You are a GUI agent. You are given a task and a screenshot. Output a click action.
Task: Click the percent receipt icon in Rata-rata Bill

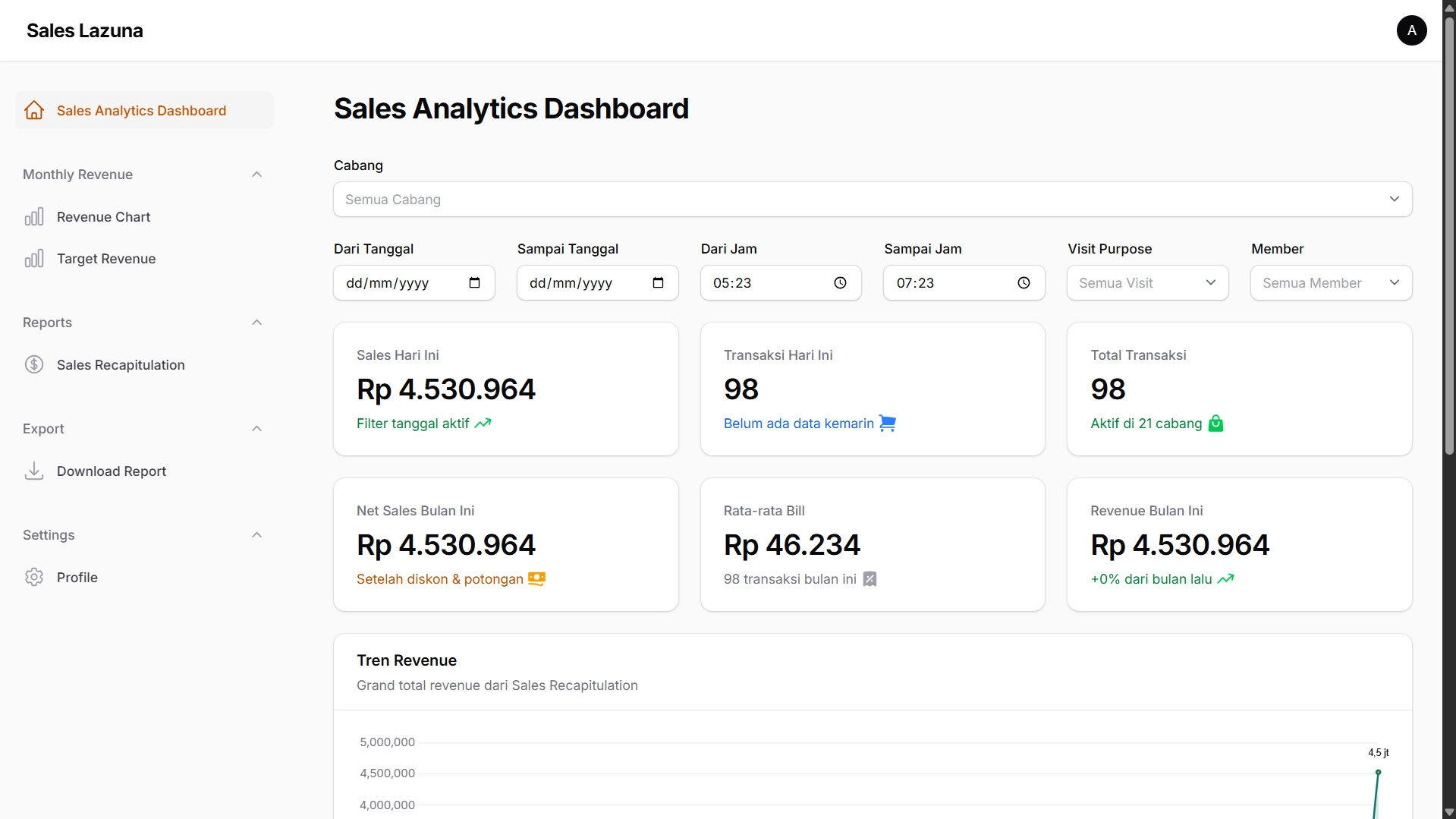point(870,579)
